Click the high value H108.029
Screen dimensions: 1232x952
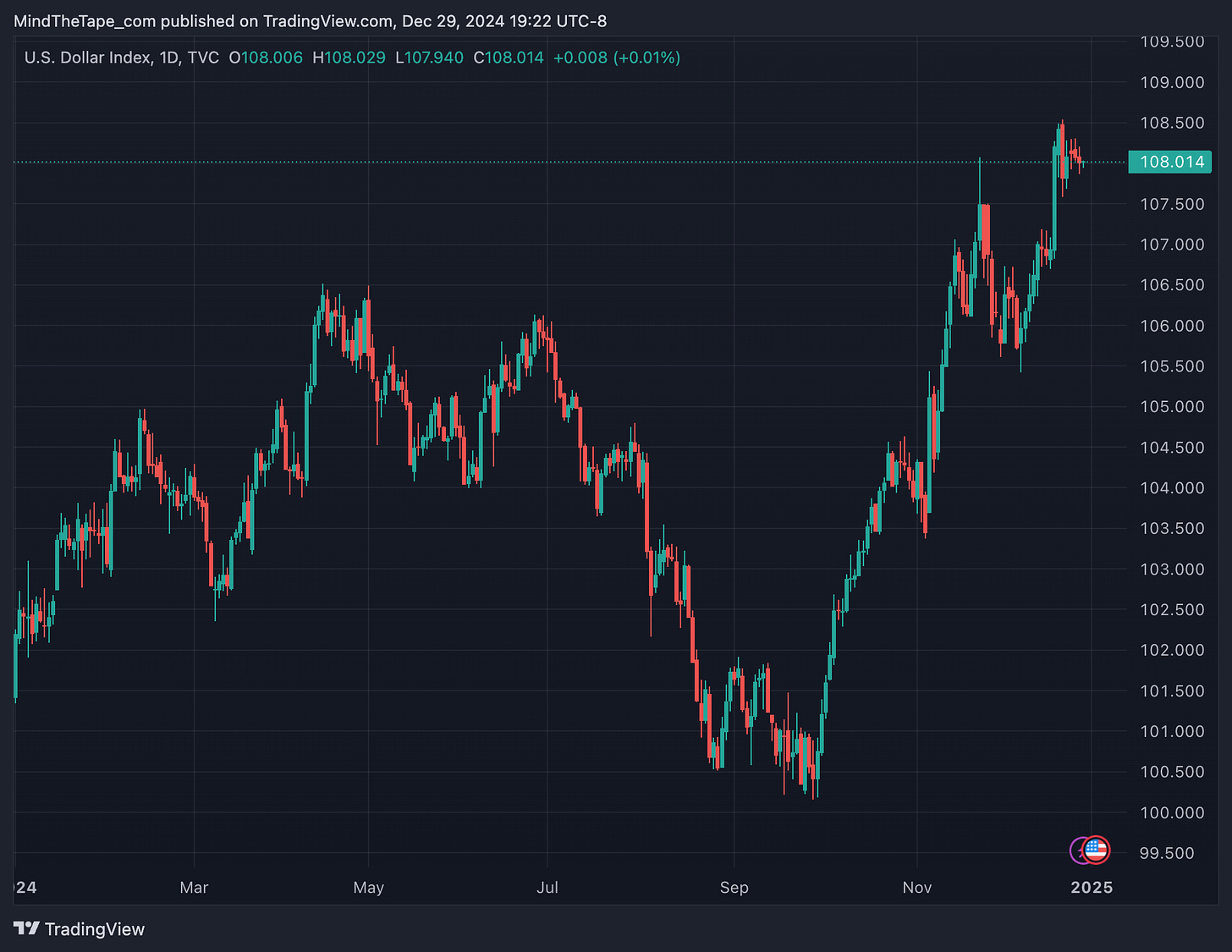(x=349, y=58)
